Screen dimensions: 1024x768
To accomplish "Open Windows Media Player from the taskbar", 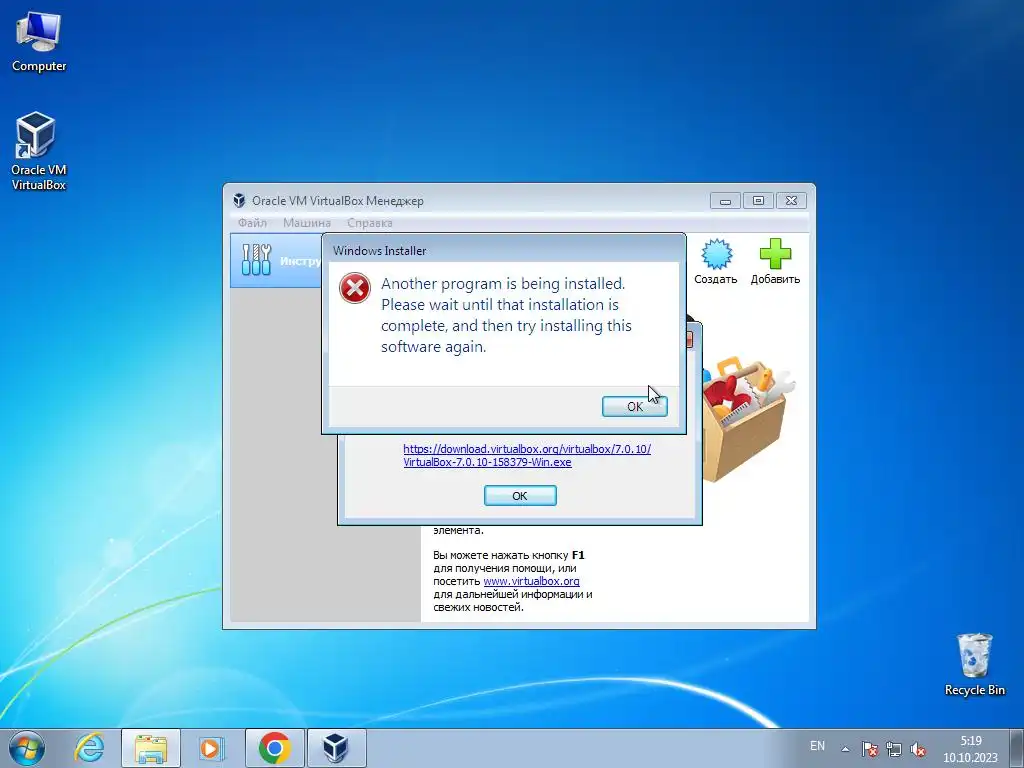I will (212, 748).
